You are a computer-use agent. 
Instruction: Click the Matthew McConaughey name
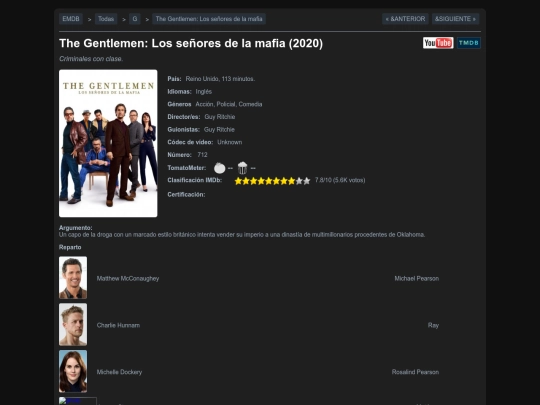coord(128,278)
